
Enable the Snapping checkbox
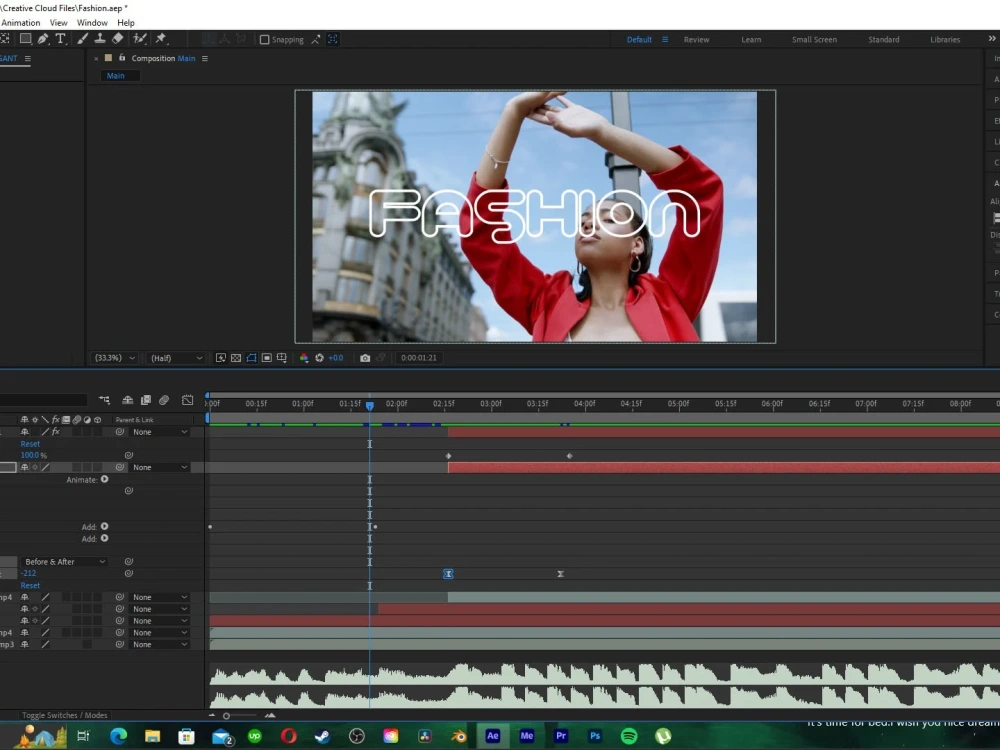[x=264, y=40]
